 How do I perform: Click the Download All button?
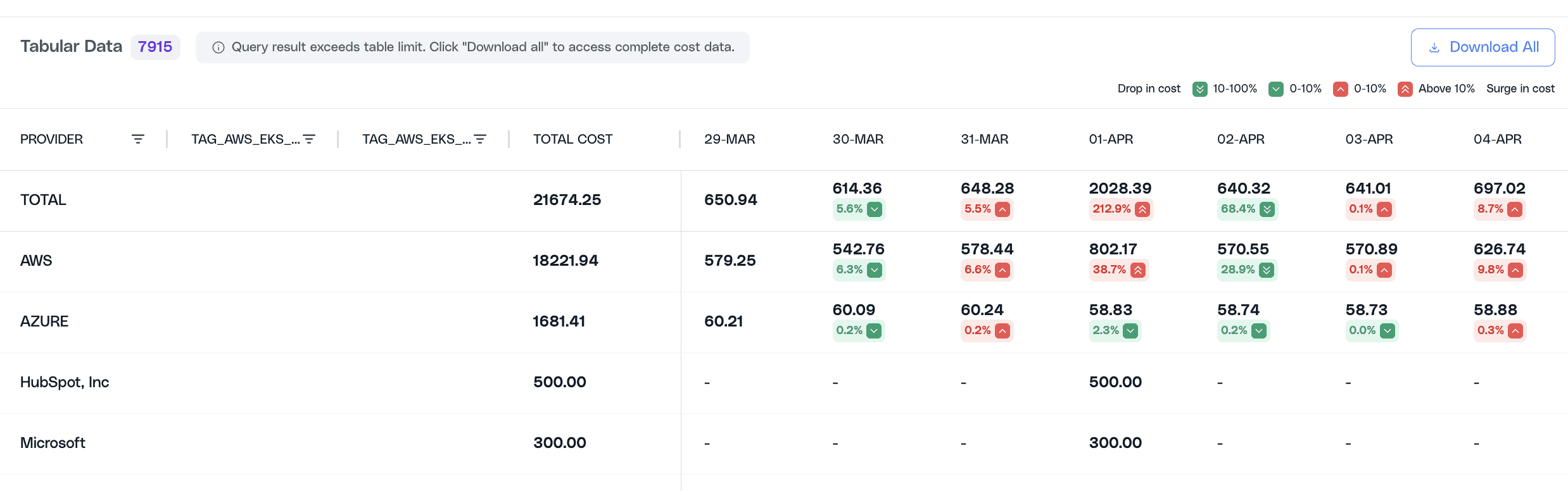(1483, 47)
